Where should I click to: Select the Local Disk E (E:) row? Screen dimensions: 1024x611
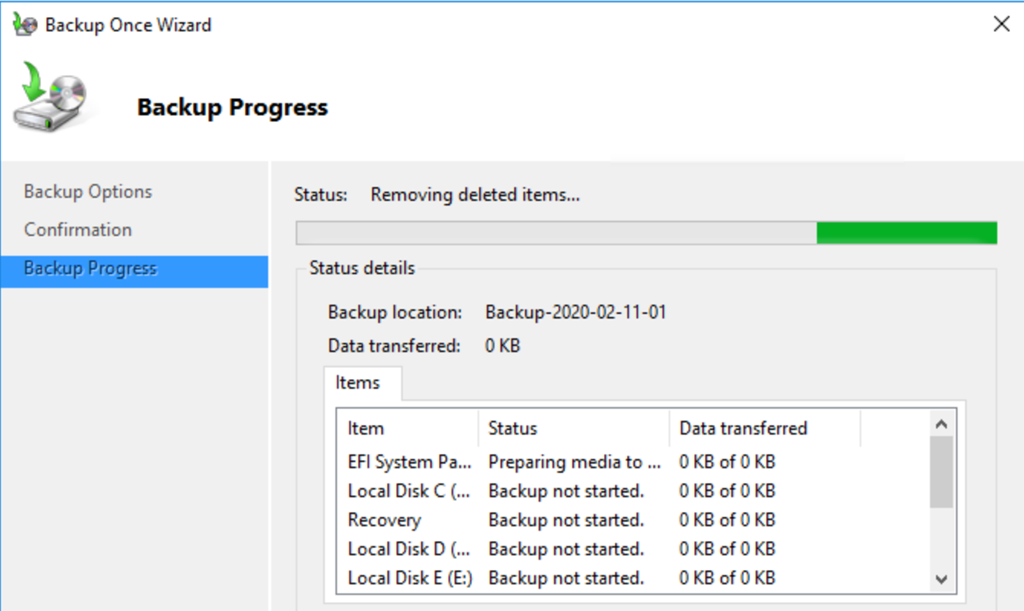[409, 578]
